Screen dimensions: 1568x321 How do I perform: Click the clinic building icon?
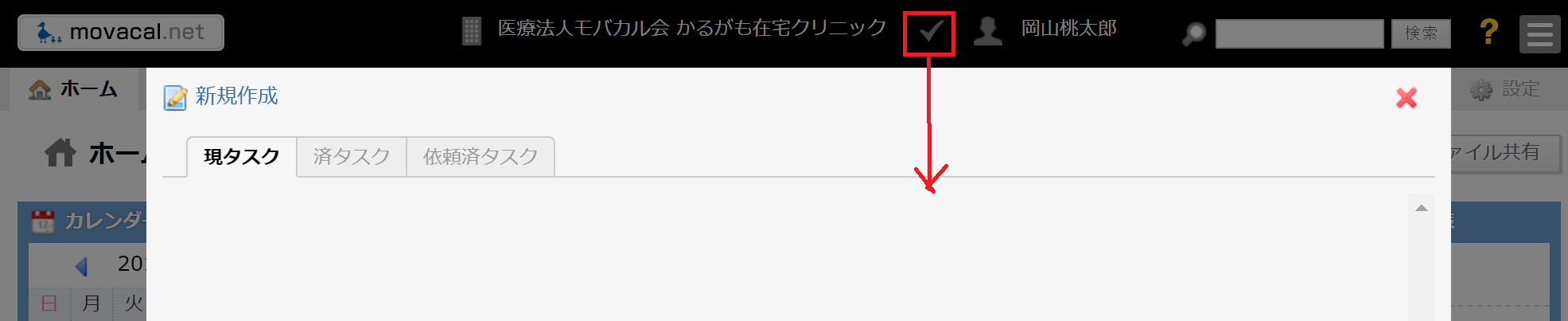point(472,31)
